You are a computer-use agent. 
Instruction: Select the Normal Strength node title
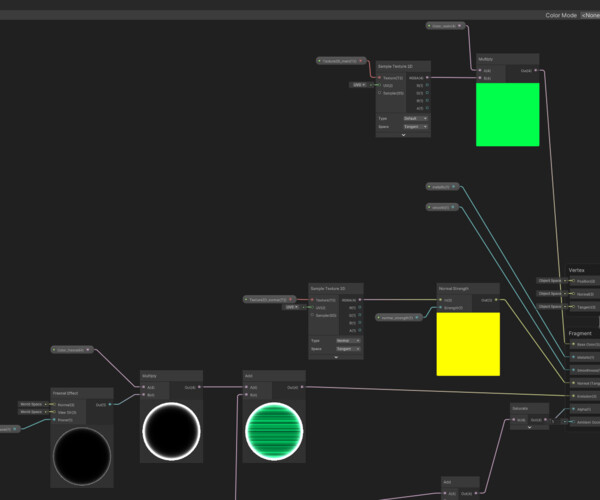click(453, 288)
